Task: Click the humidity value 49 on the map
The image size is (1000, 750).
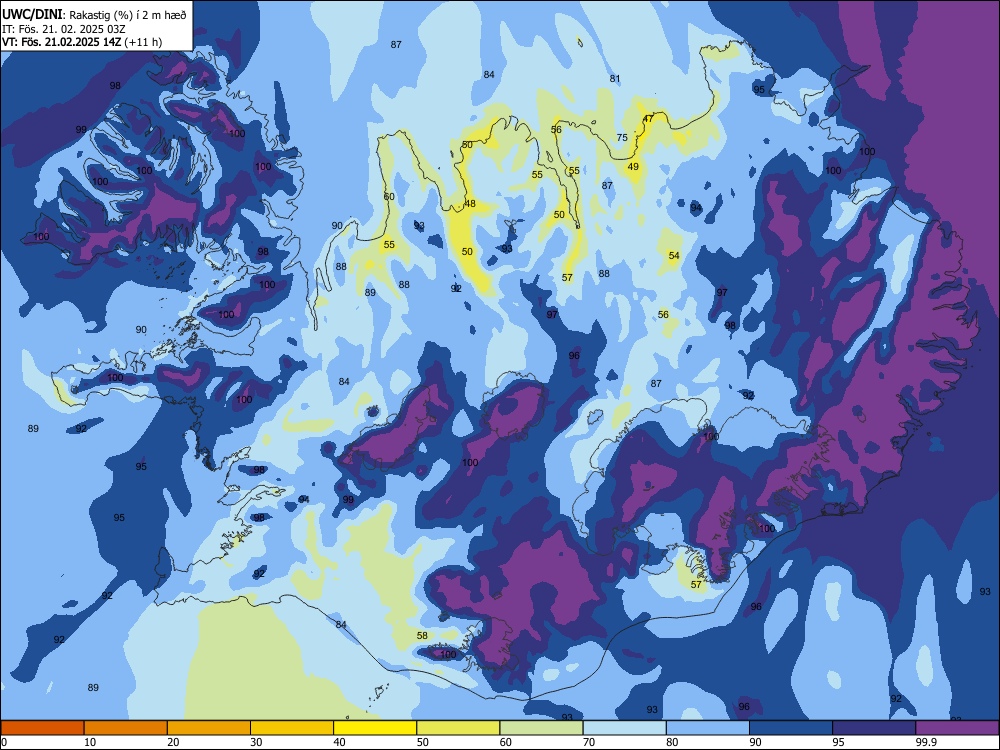Action: click(x=633, y=166)
